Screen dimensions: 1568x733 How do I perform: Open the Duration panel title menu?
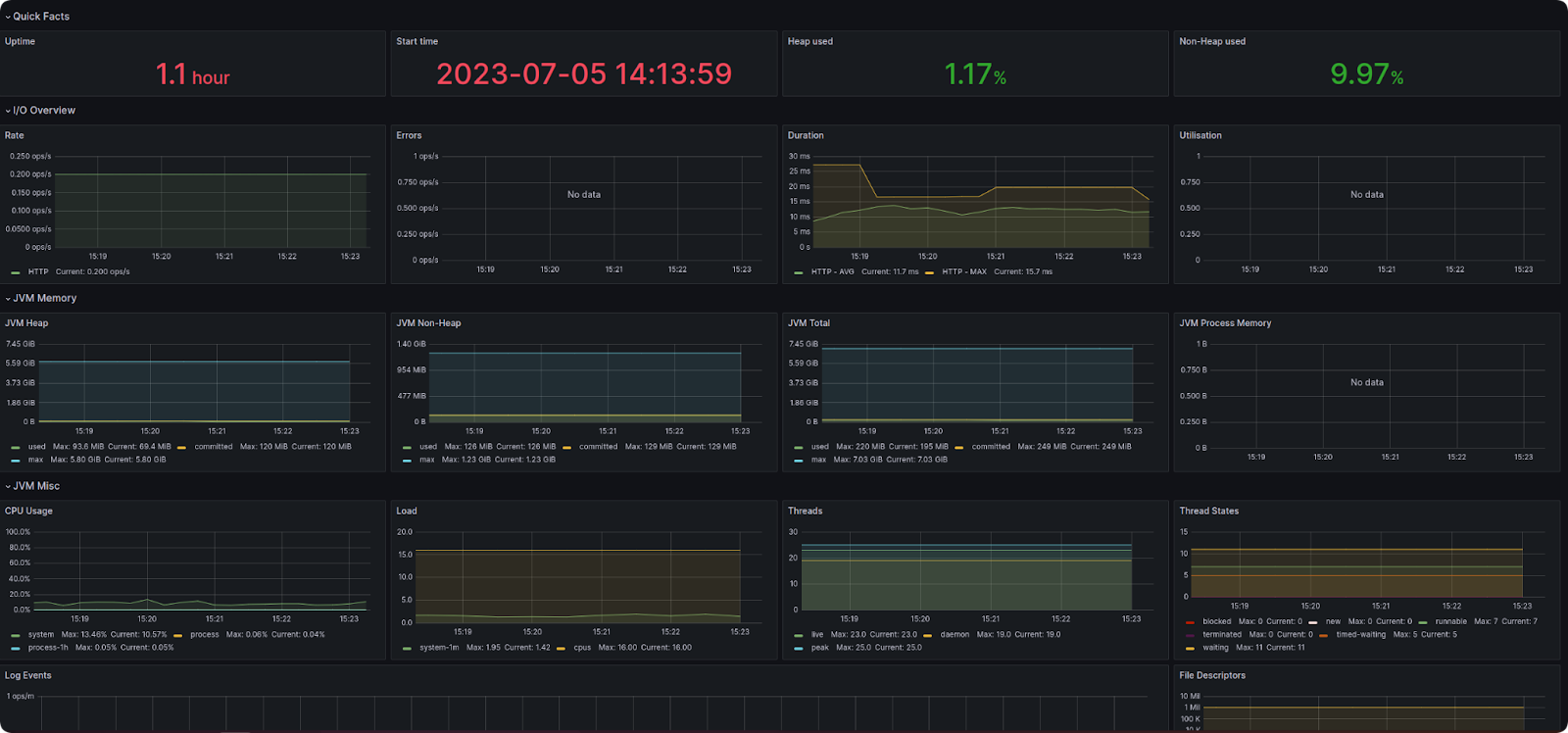806,135
